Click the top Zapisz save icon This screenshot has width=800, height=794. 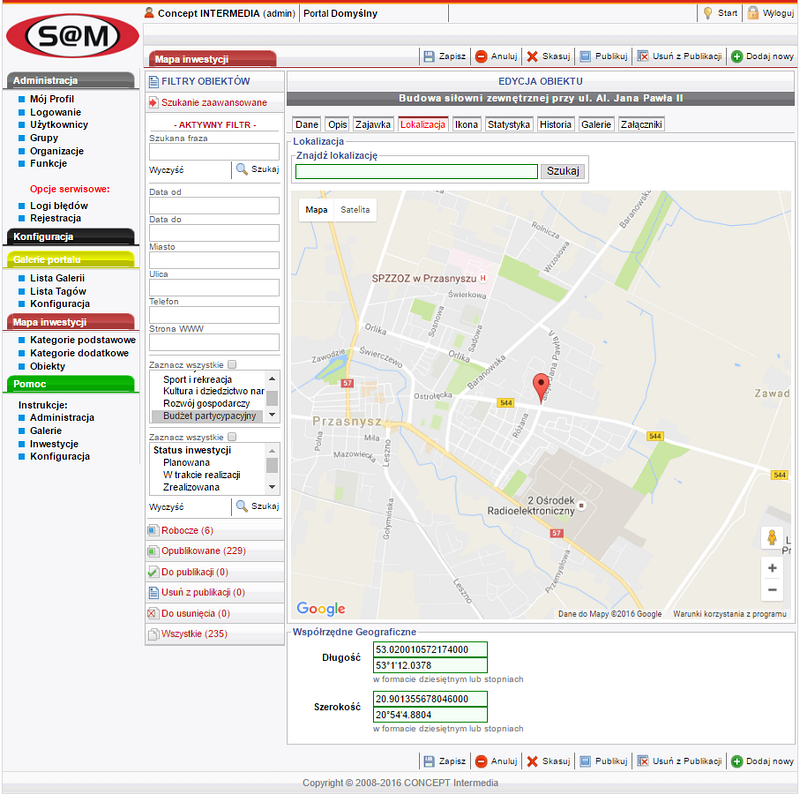(x=429, y=56)
